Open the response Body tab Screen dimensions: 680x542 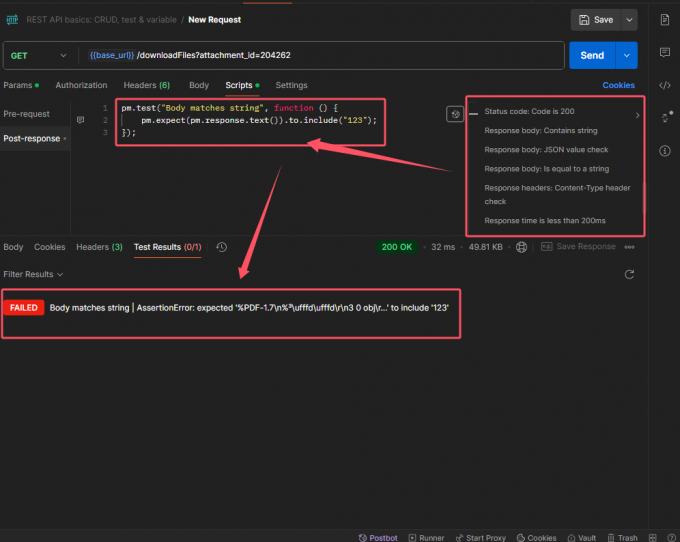click(x=13, y=247)
